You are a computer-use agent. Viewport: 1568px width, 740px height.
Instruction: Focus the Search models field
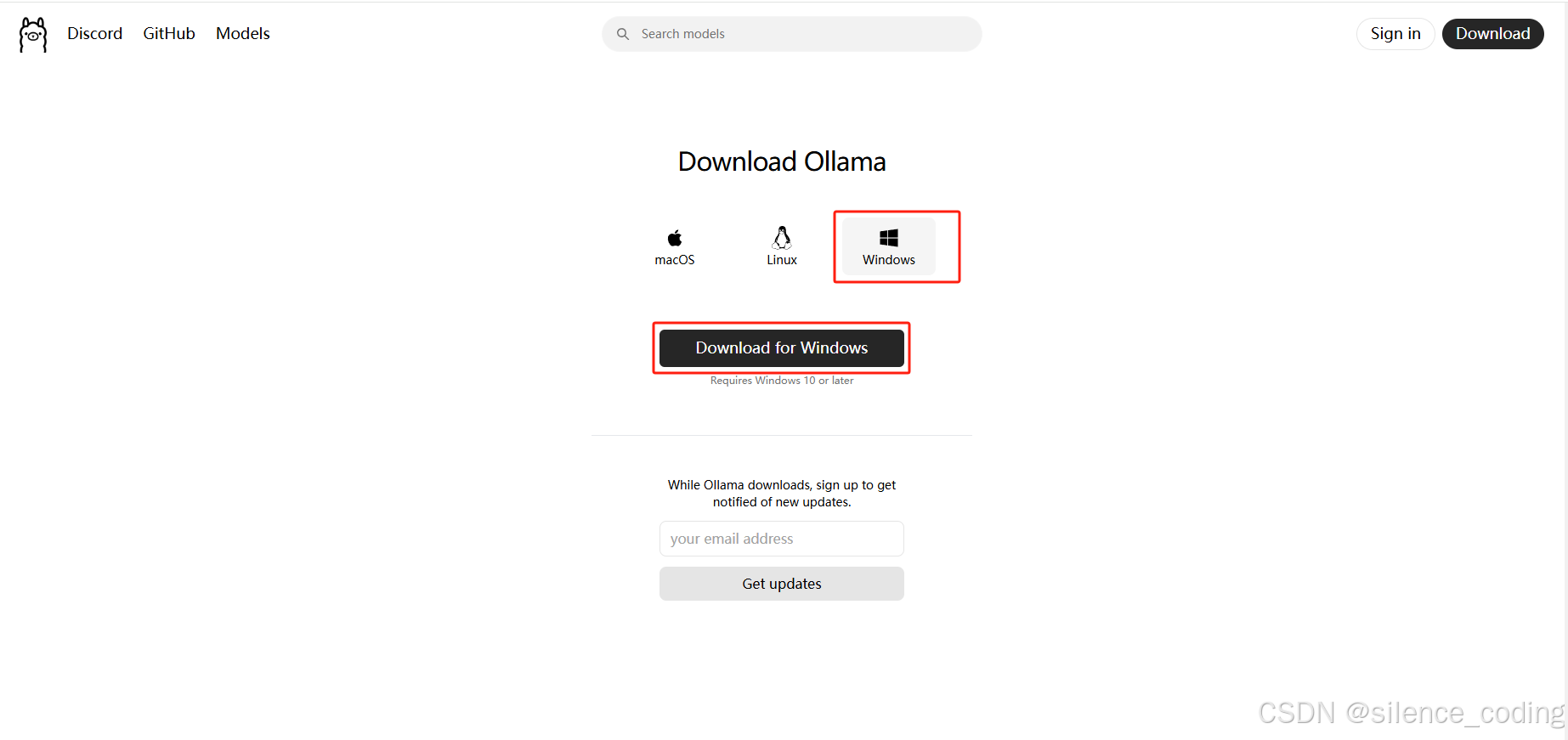[792, 34]
